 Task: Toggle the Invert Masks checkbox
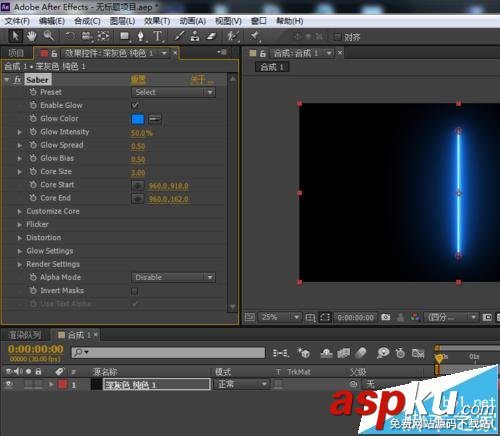click(x=135, y=291)
